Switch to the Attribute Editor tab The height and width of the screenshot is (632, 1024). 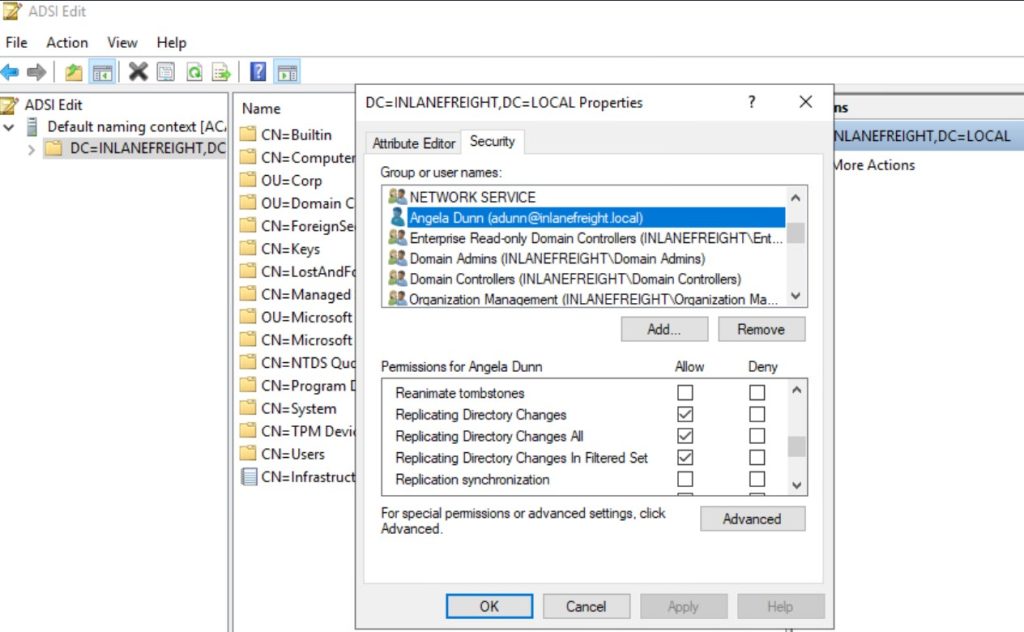pyautogui.click(x=413, y=143)
